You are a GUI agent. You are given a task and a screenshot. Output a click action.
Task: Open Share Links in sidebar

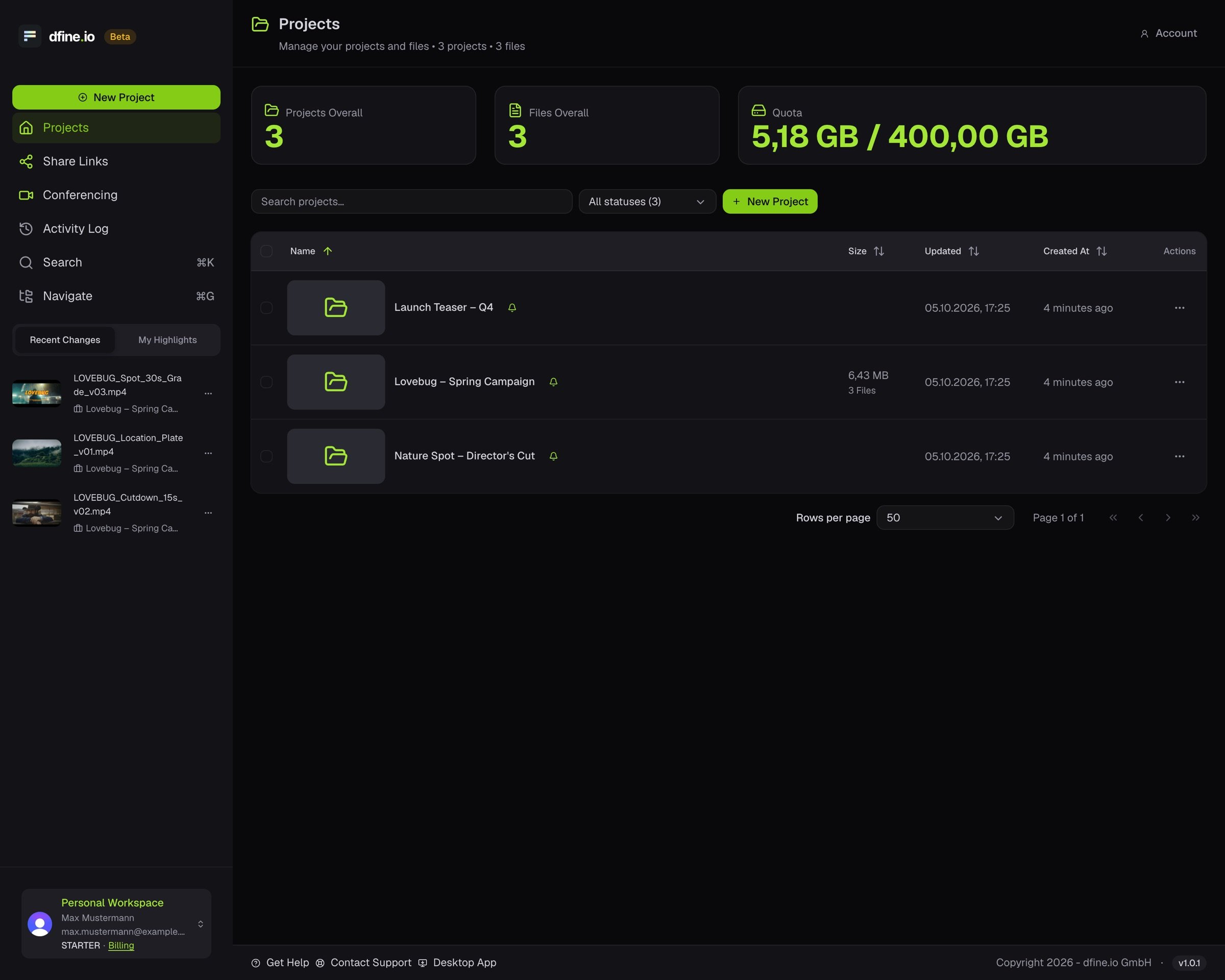(x=116, y=161)
